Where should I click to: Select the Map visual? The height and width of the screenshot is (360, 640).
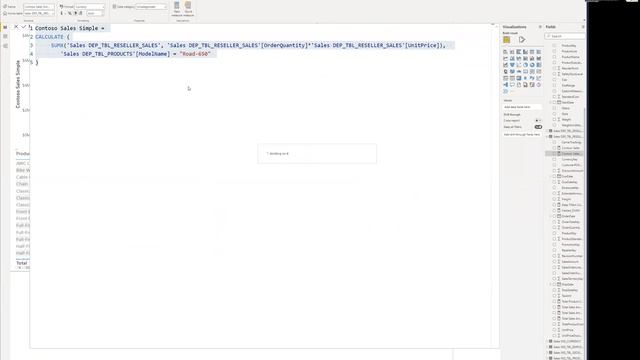pos(505,71)
